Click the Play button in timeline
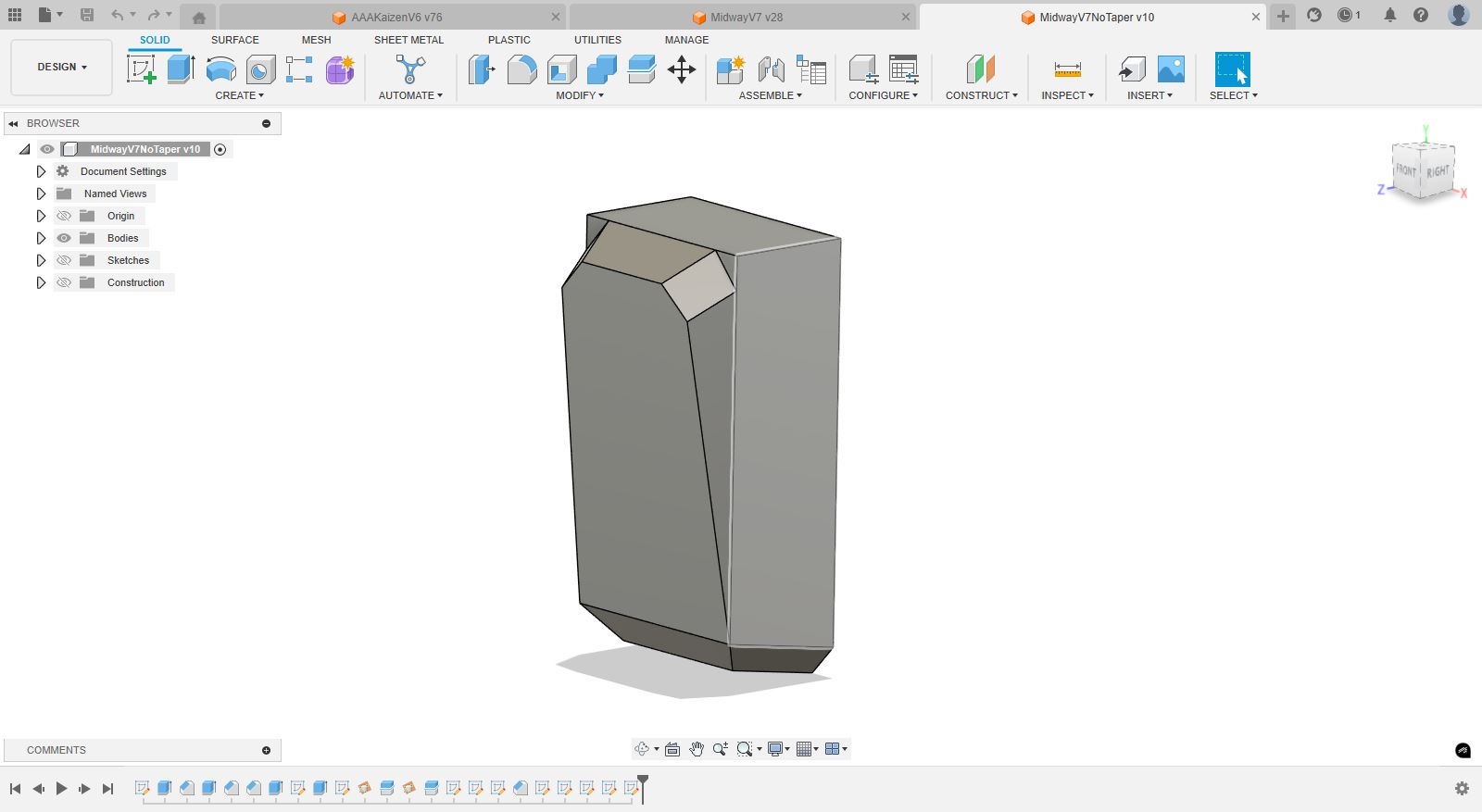Image resolution: width=1482 pixels, height=812 pixels. click(61, 789)
